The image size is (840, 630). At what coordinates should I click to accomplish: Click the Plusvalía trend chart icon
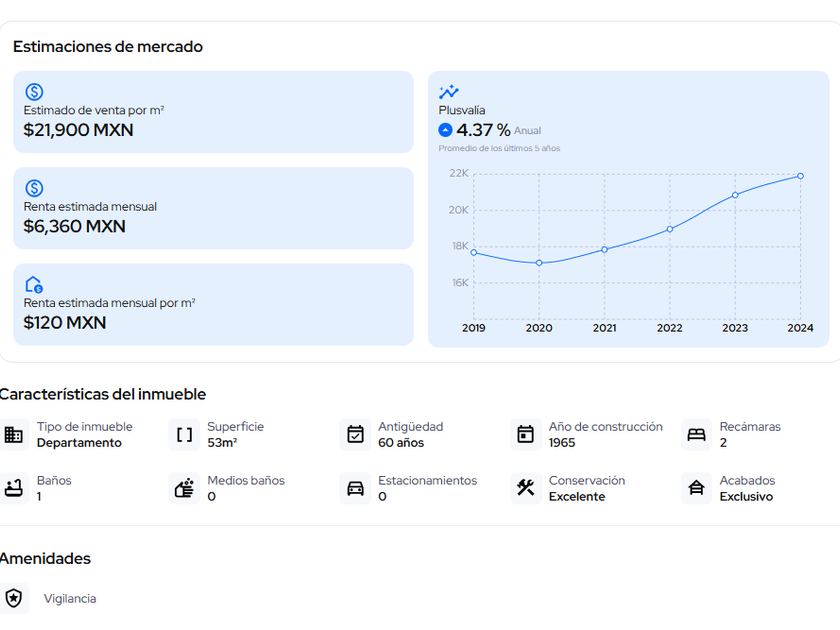[x=449, y=92]
